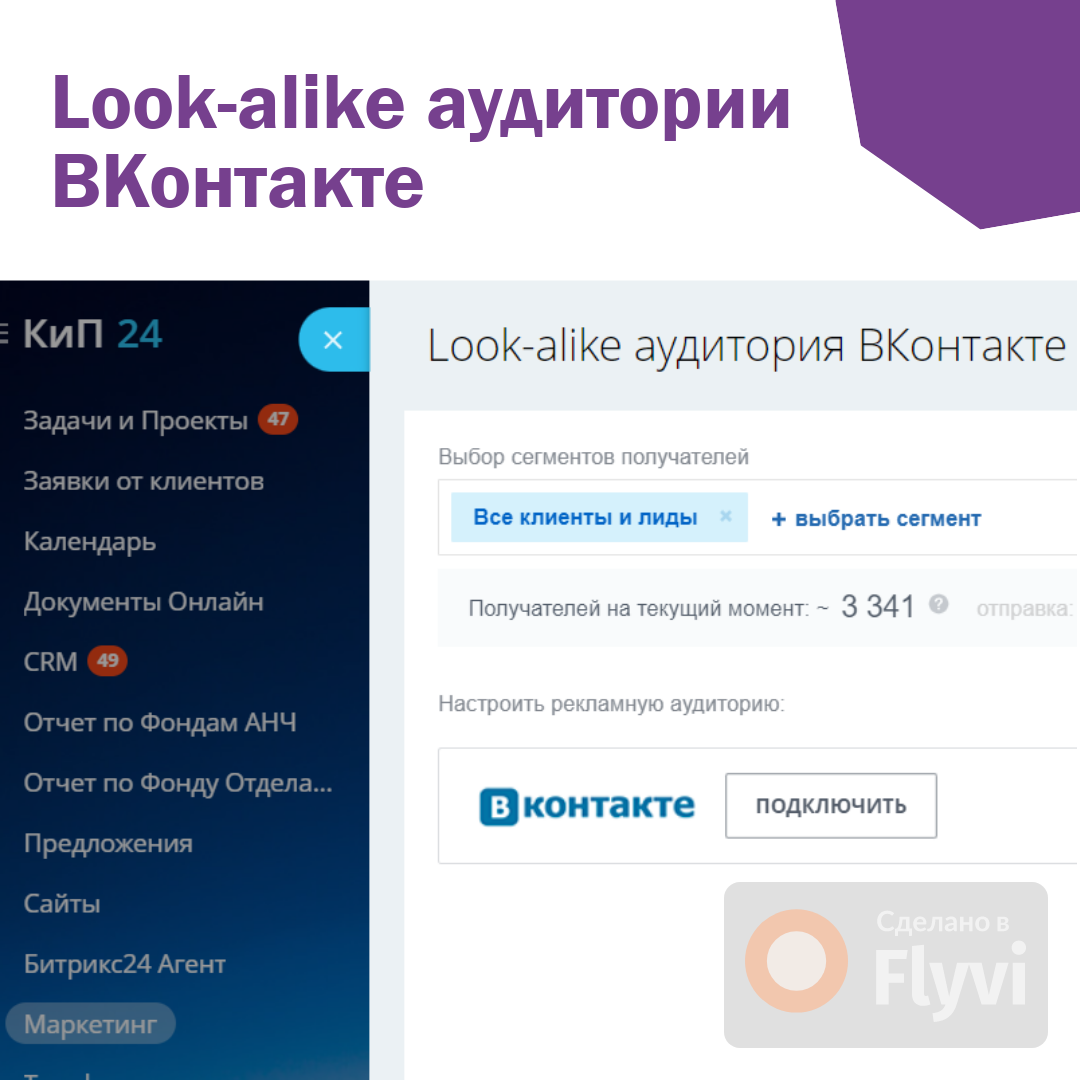Click the ВКонтакте logo
The width and height of the screenshot is (1080, 1080).
coord(587,806)
